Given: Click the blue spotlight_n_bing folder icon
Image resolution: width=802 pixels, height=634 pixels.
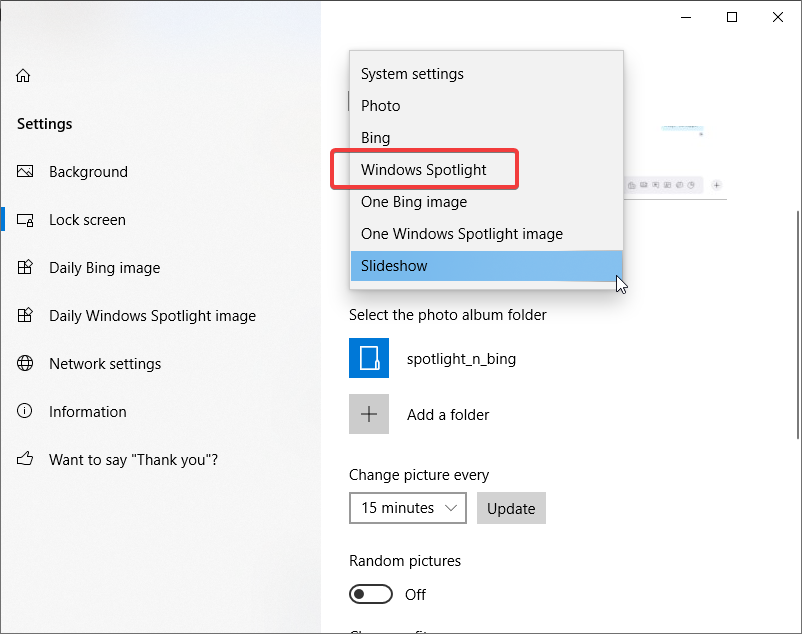Looking at the screenshot, I should coord(369,358).
